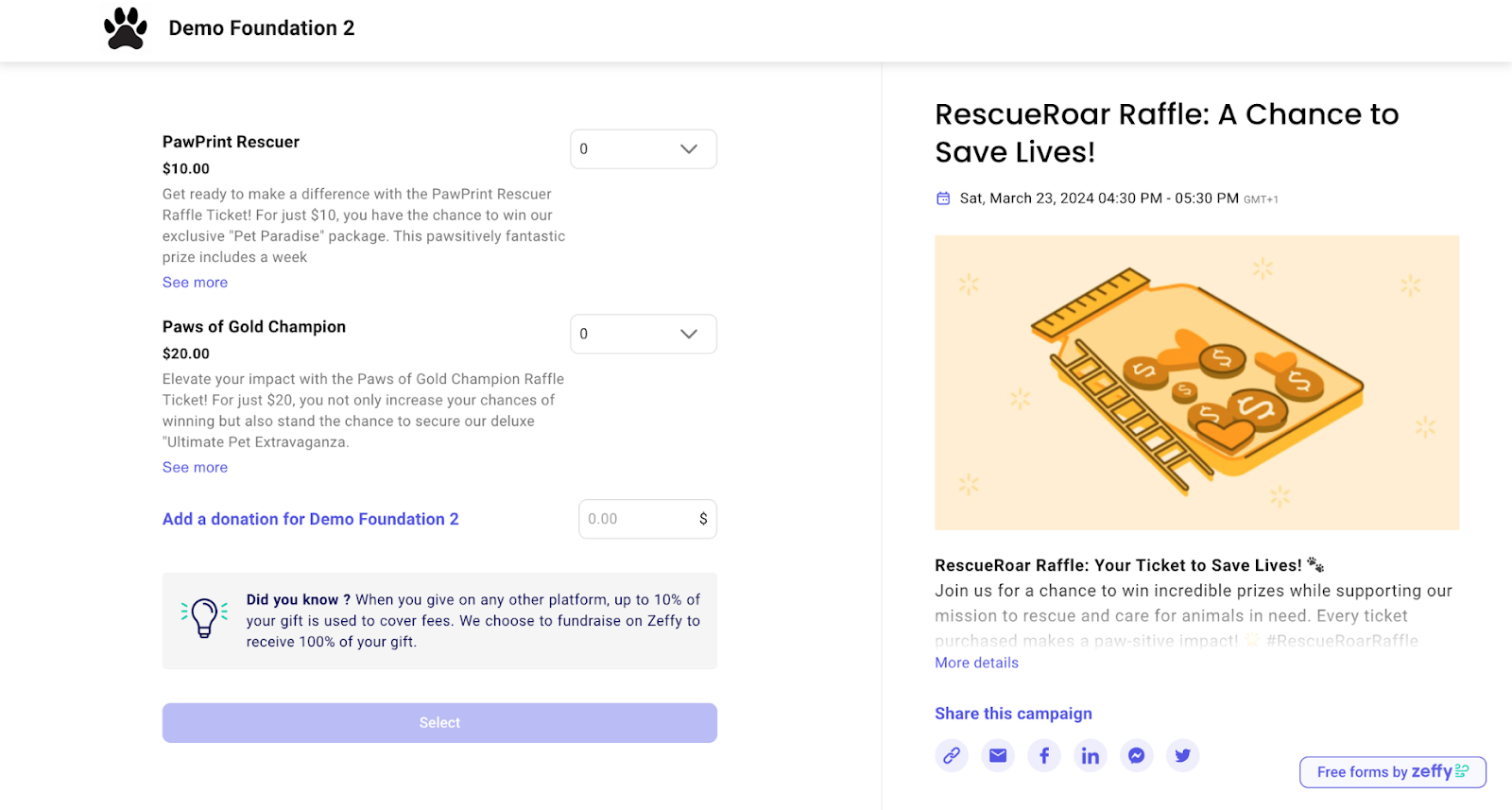
Task: Click Add a donation for Demo Foundation 2
Action: coord(310,519)
